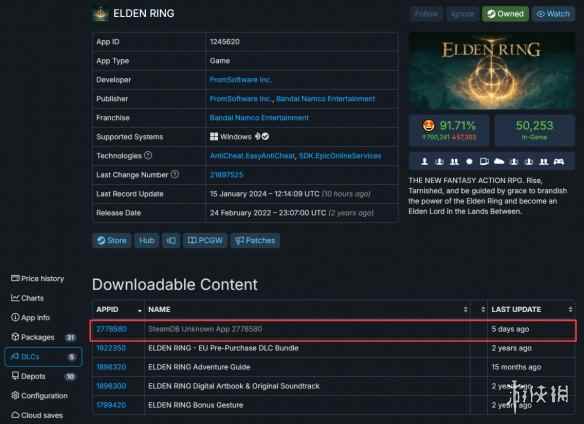
Task: Sort by LAST UPDATE column arrows
Action: 570,309
